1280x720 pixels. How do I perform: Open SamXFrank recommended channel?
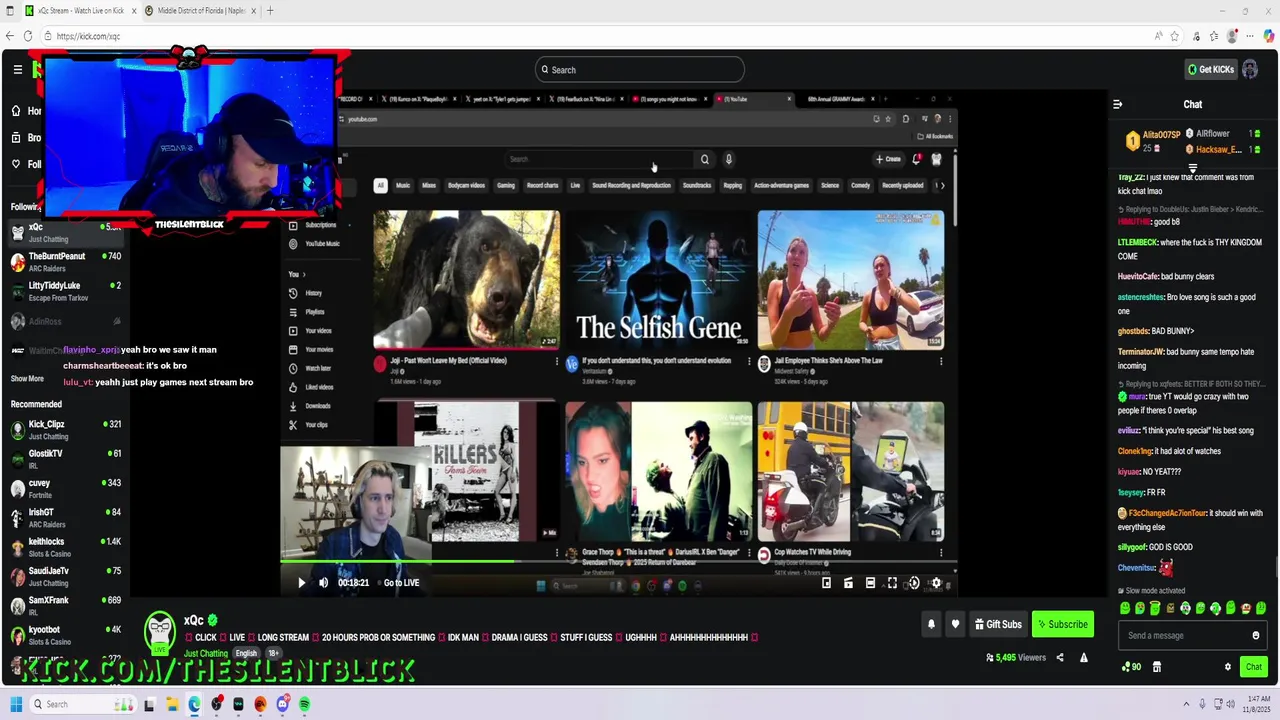click(65, 606)
